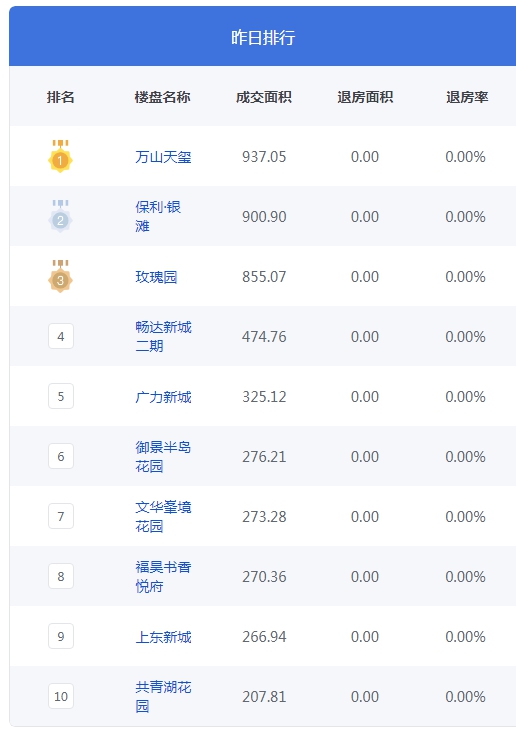
Task: Open the 共青湖花园 property link
Action: tap(163, 696)
